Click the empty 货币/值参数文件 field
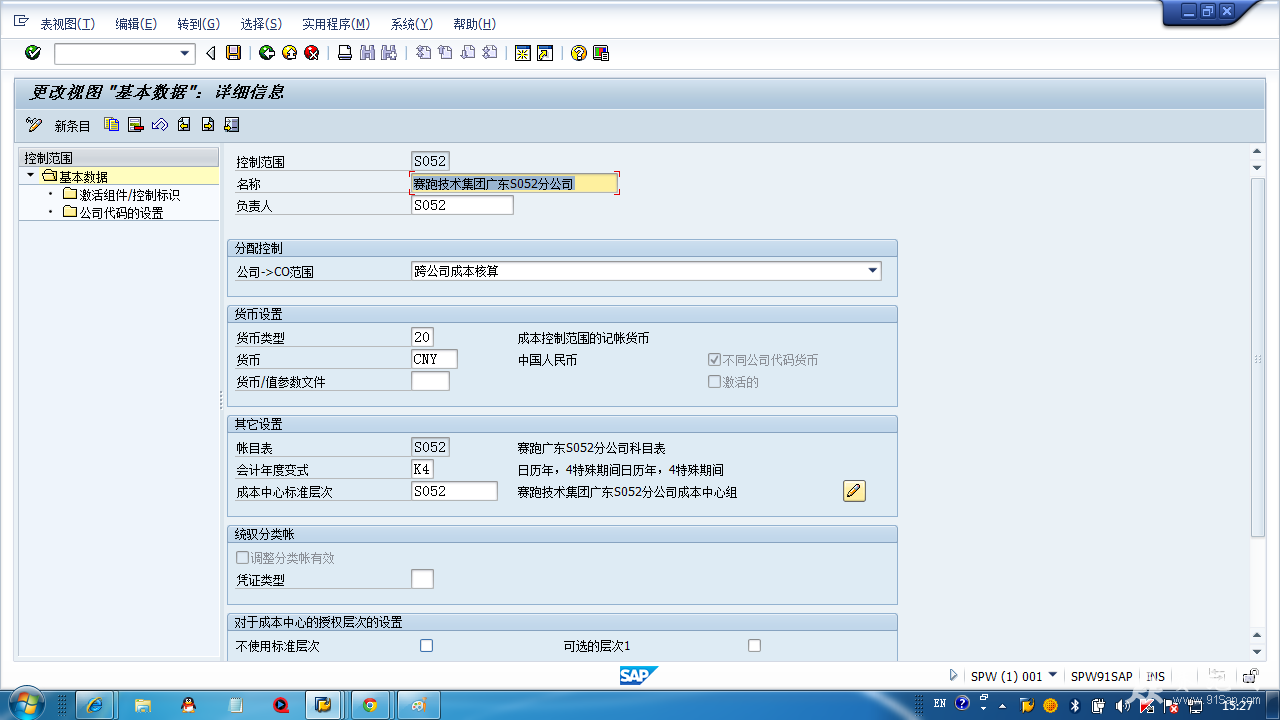The image size is (1280, 720). (x=430, y=382)
